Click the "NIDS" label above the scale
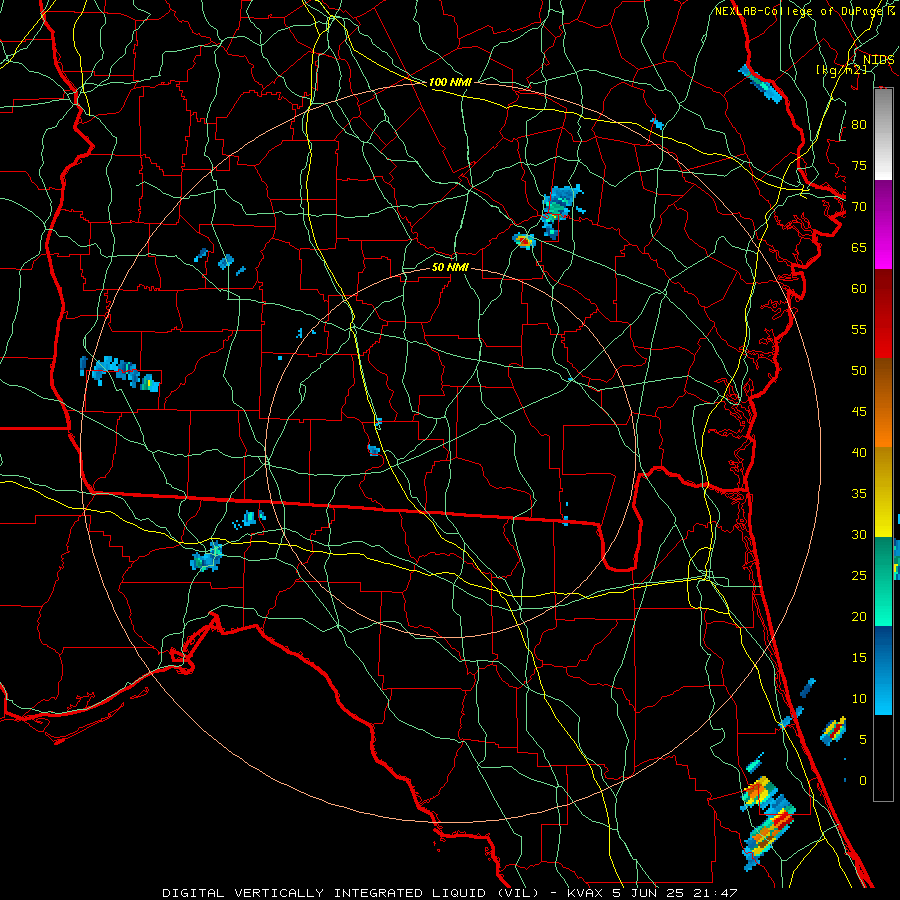 pyautogui.click(x=878, y=59)
